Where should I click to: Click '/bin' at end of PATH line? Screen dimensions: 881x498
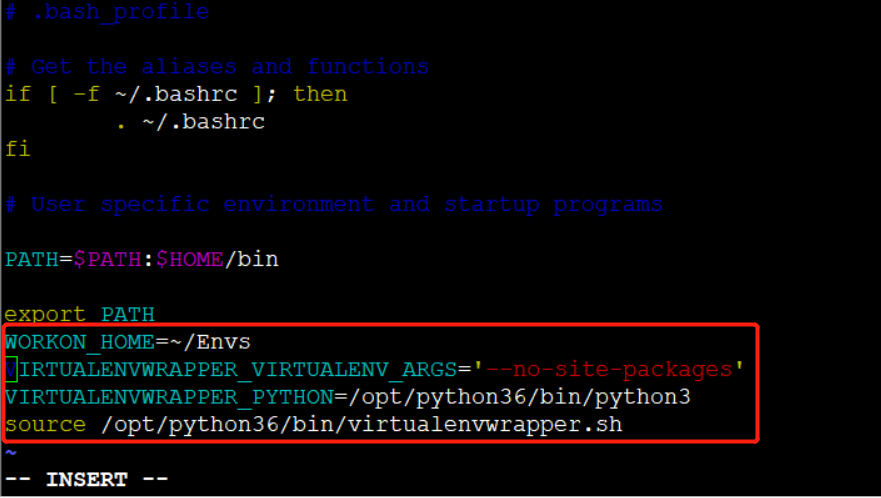pyautogui.click(x=252, y=259)
